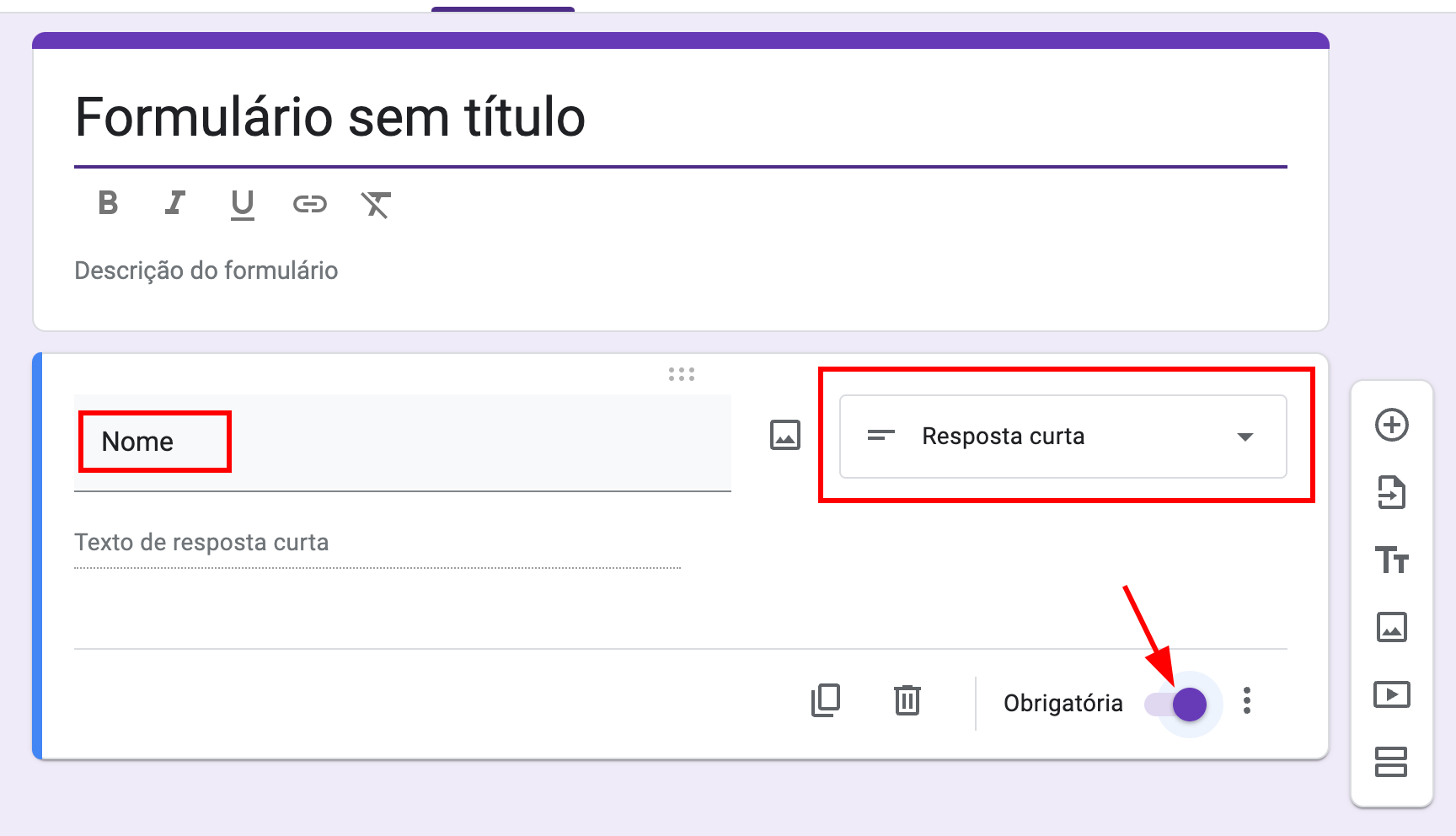This screenshot has width=1456, height=836.
Task: Edit the Descrição do formulário field
Action: point(206,271)
